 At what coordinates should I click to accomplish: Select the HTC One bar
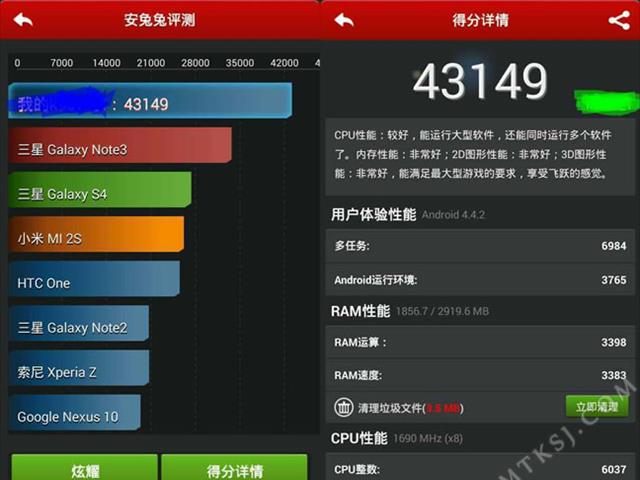(x=94, y=279)
